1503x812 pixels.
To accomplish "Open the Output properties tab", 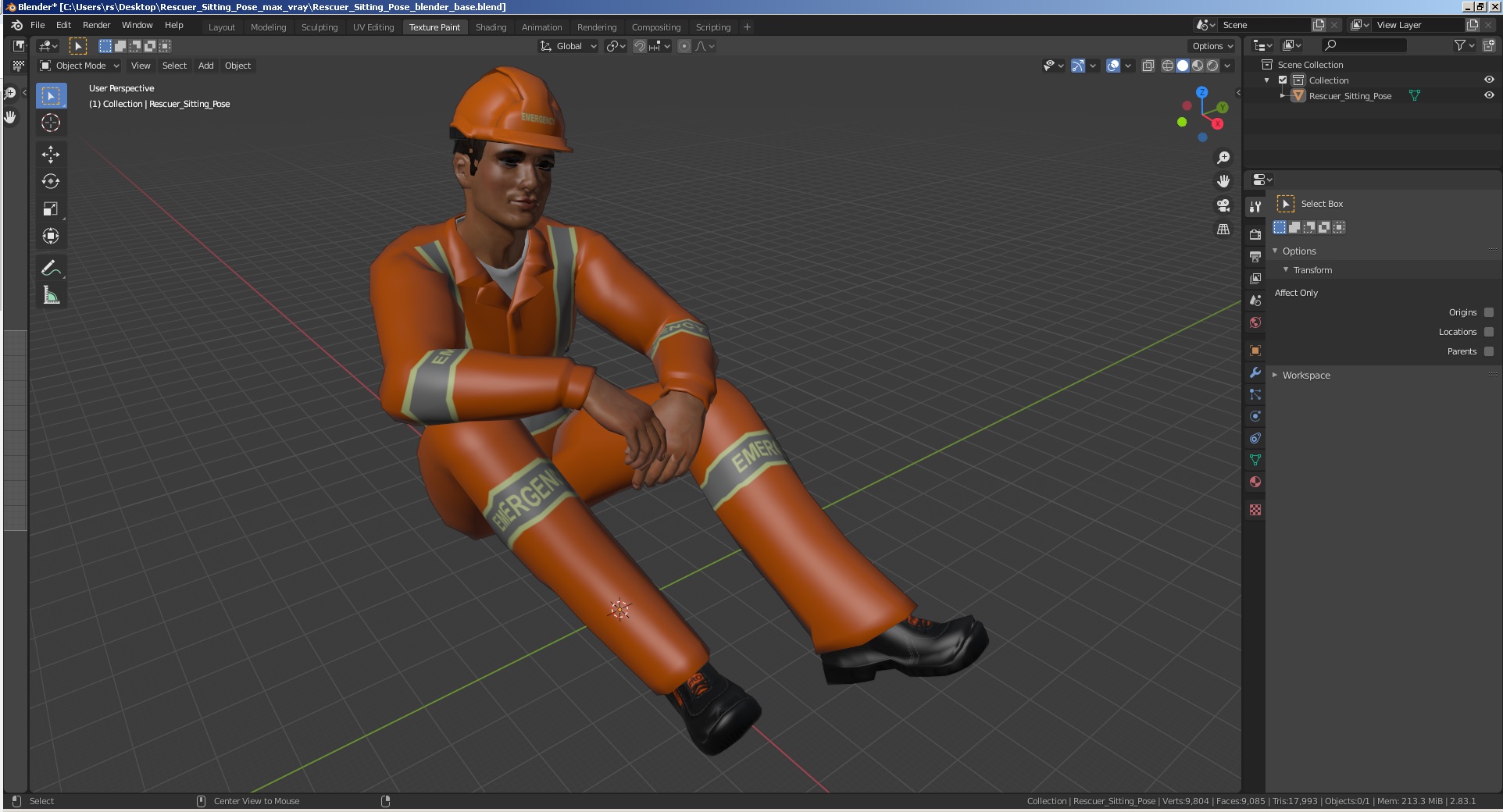I will coord(1255,256).
